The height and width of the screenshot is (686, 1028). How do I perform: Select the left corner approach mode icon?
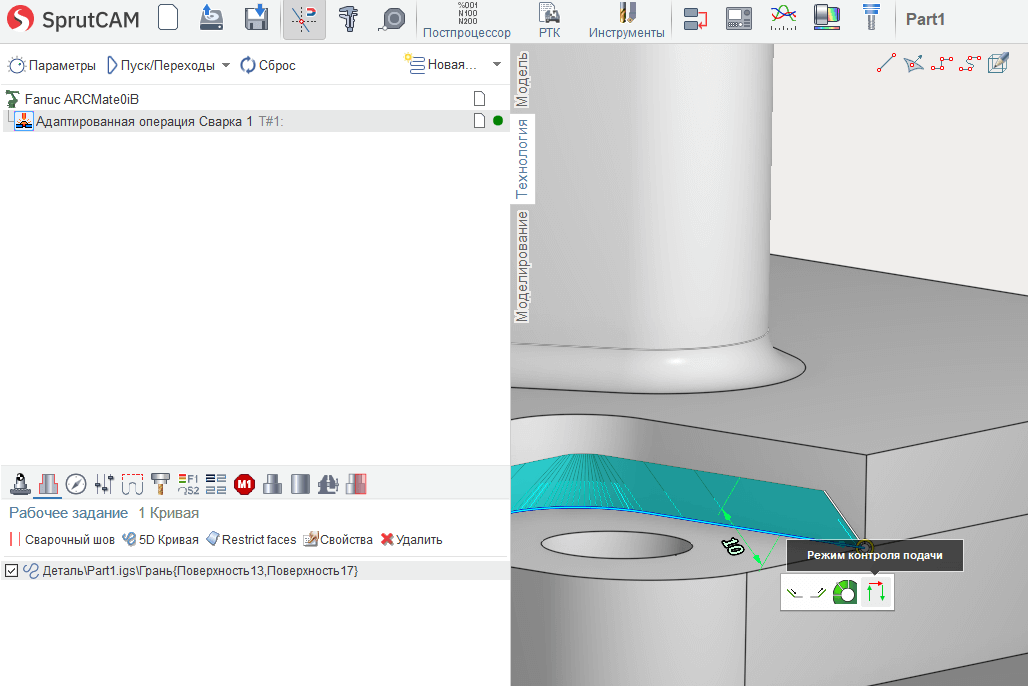794,593
